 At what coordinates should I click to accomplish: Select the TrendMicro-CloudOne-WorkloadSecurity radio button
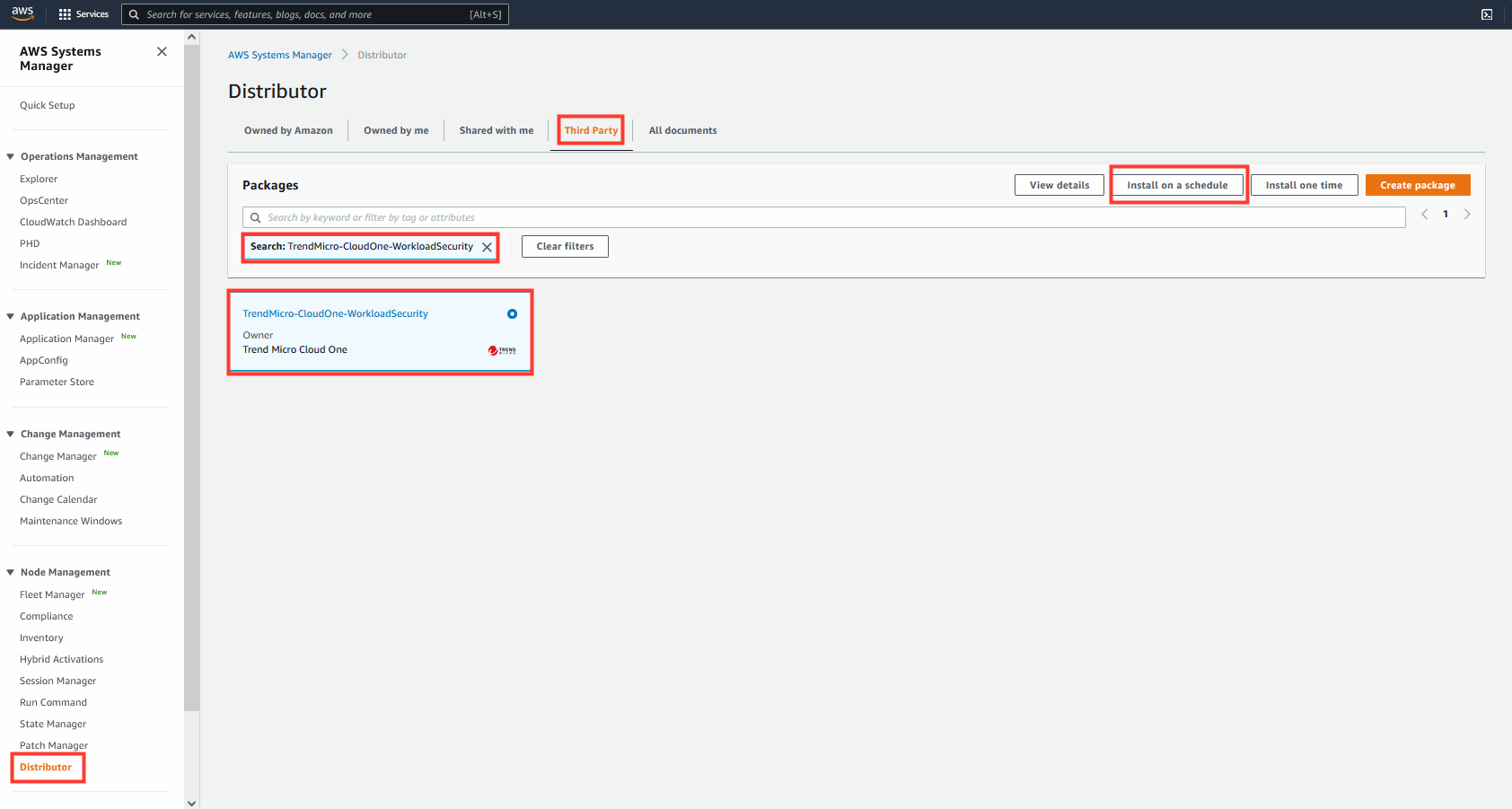[x=512, y=314]
